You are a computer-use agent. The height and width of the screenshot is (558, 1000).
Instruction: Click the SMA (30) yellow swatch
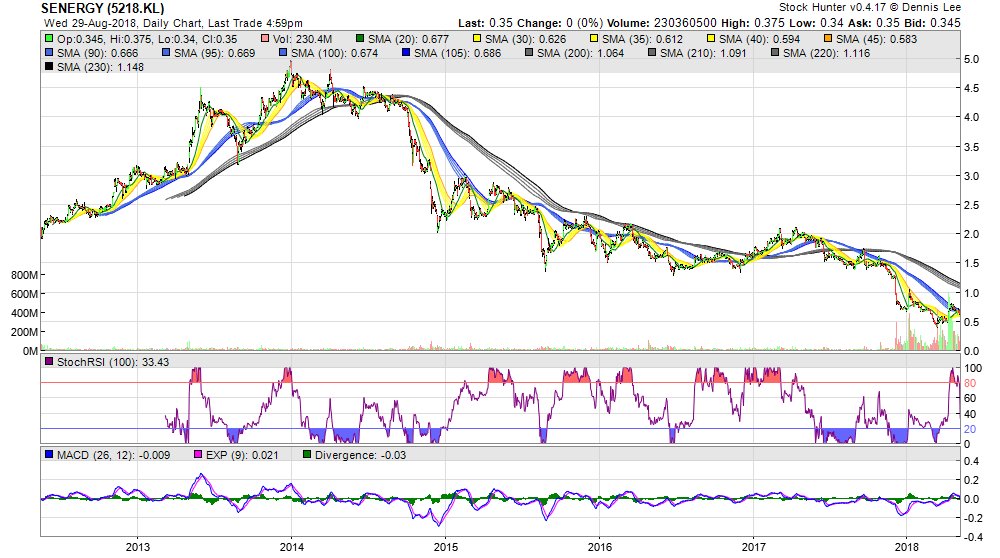tap(476, 39)
